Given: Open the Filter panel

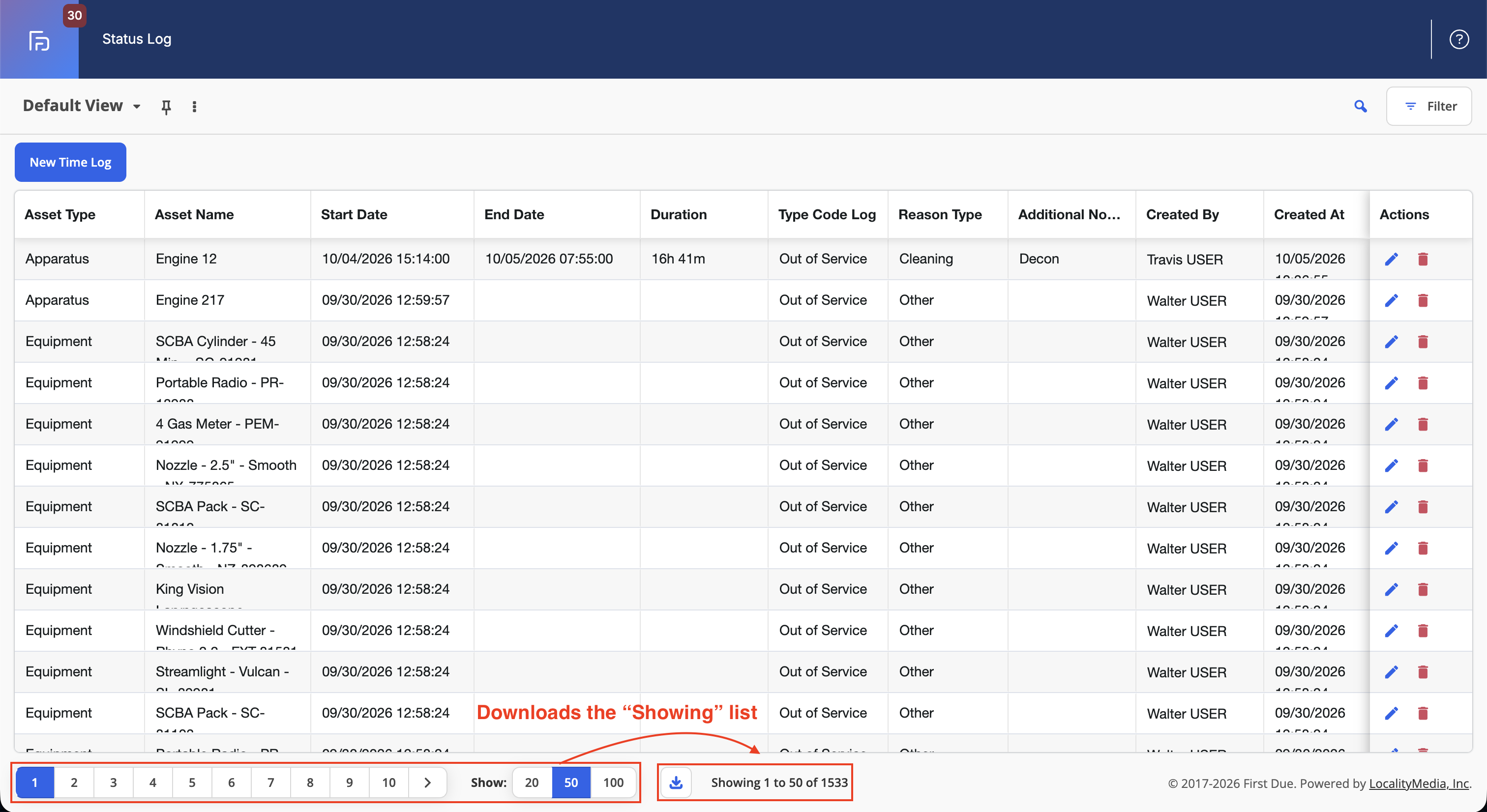Looking at the screenshot, I should tap(1428, 106).
